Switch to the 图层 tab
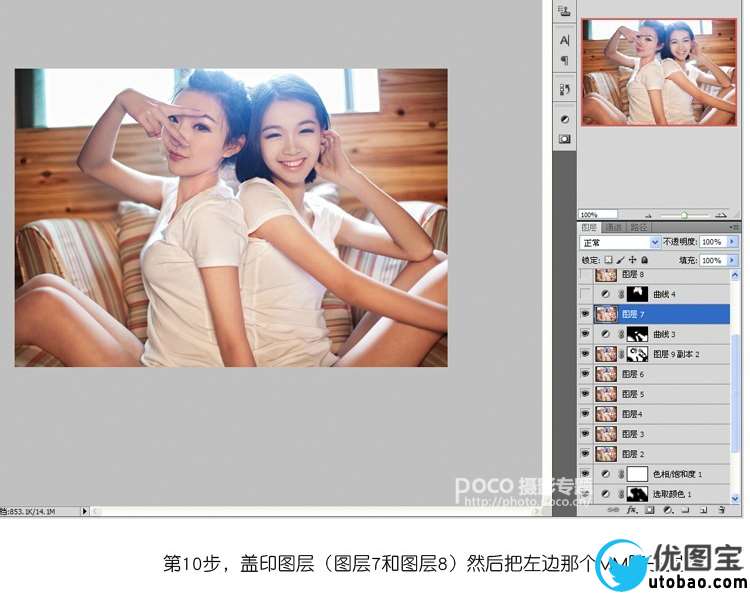 [x=589, y=228]
